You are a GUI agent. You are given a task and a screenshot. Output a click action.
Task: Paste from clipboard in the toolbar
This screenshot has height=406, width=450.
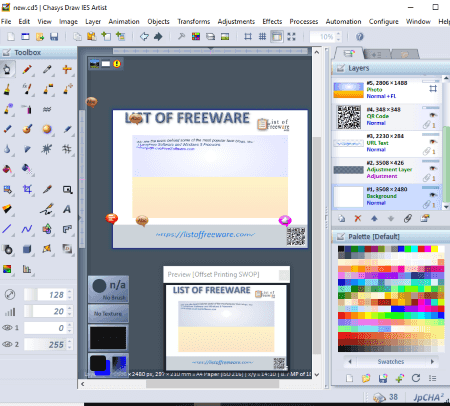(92, 37)
